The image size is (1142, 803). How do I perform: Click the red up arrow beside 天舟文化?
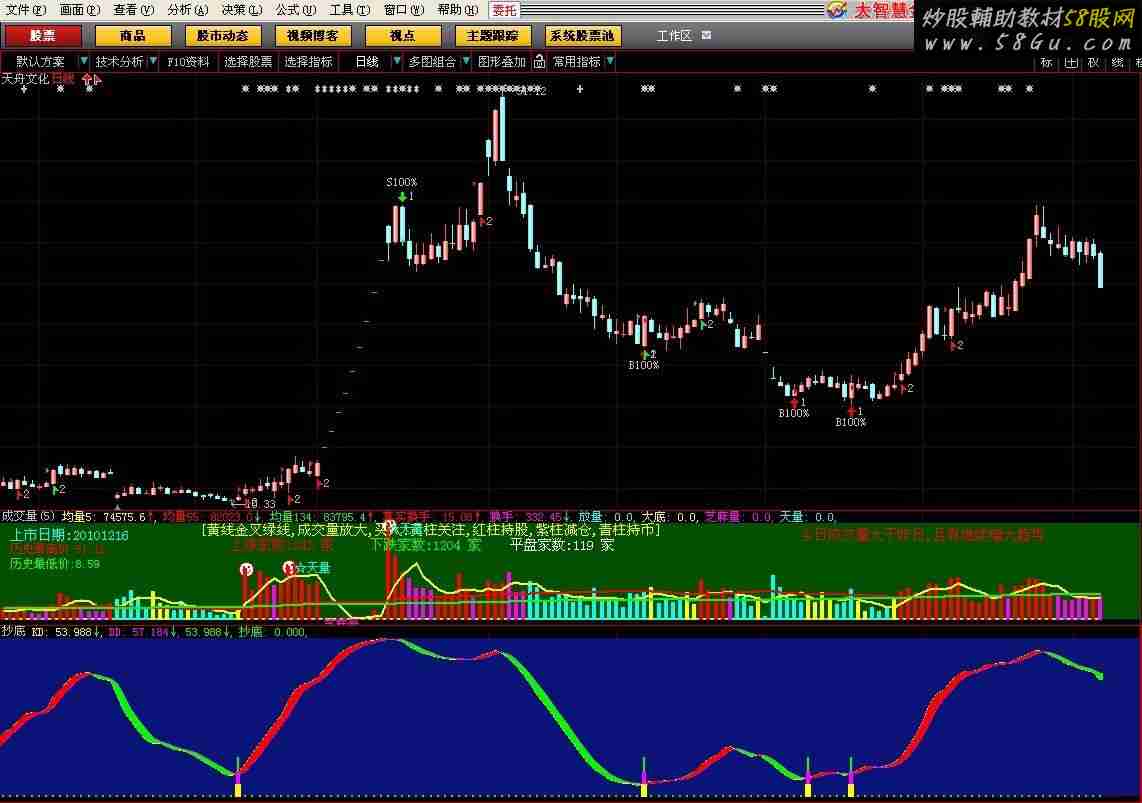point(88,78)
